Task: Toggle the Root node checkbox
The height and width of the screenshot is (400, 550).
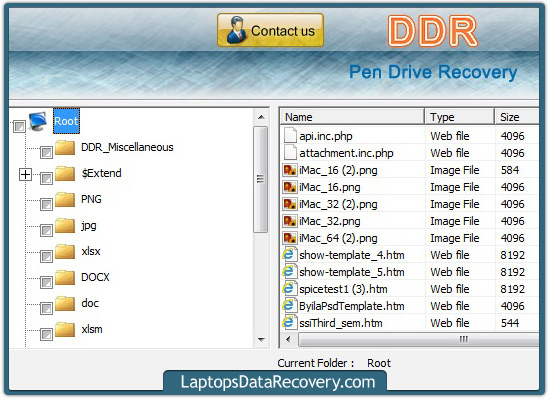Action: [19, 126]
